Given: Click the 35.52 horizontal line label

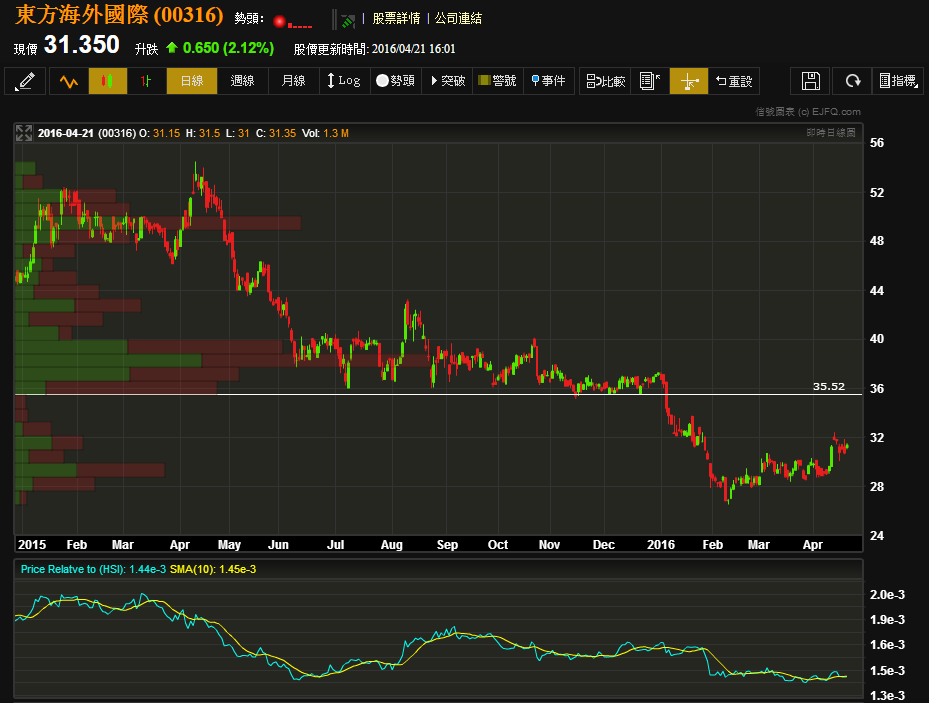Looking at the screenshot, I should click(828, 386).
